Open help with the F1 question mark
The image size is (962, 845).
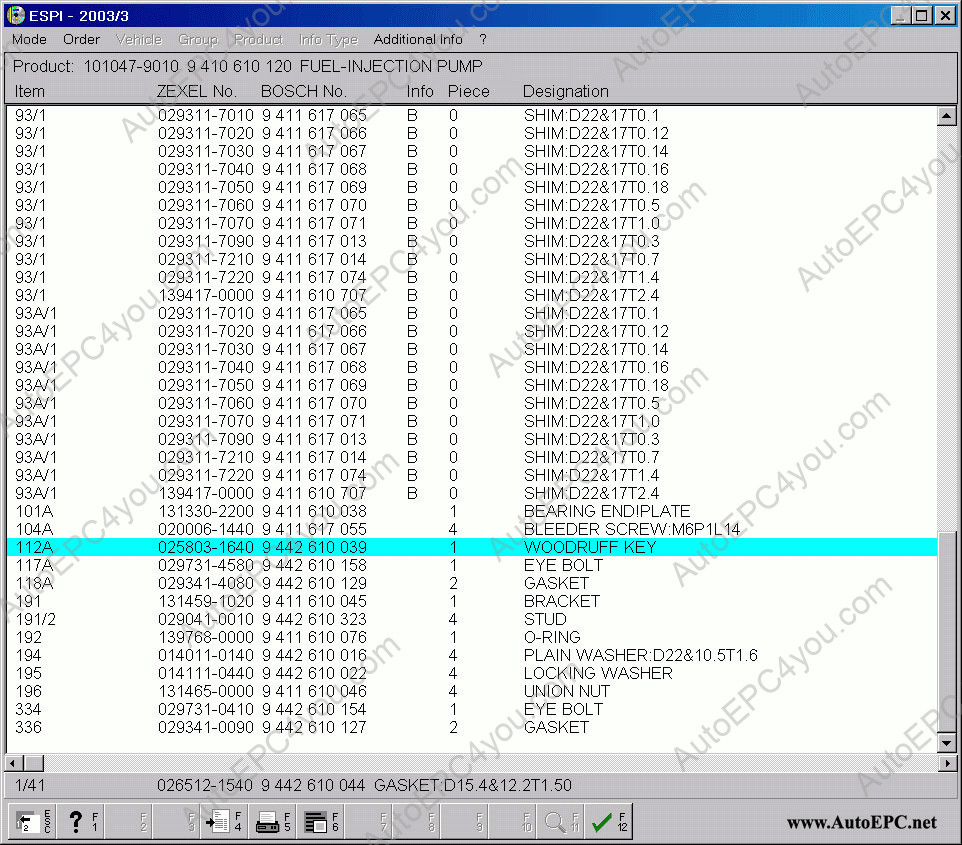[x=82, y=822]
